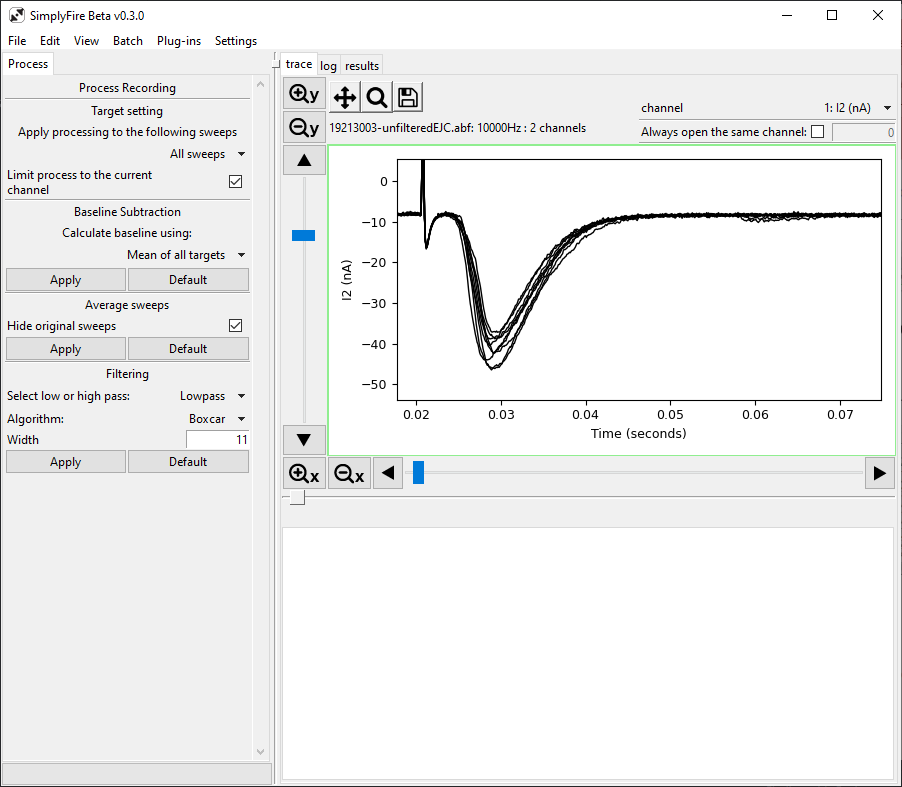Toggle Limit process to current channel checkbox
Screen dimensions: 902x787
(235, 182)
